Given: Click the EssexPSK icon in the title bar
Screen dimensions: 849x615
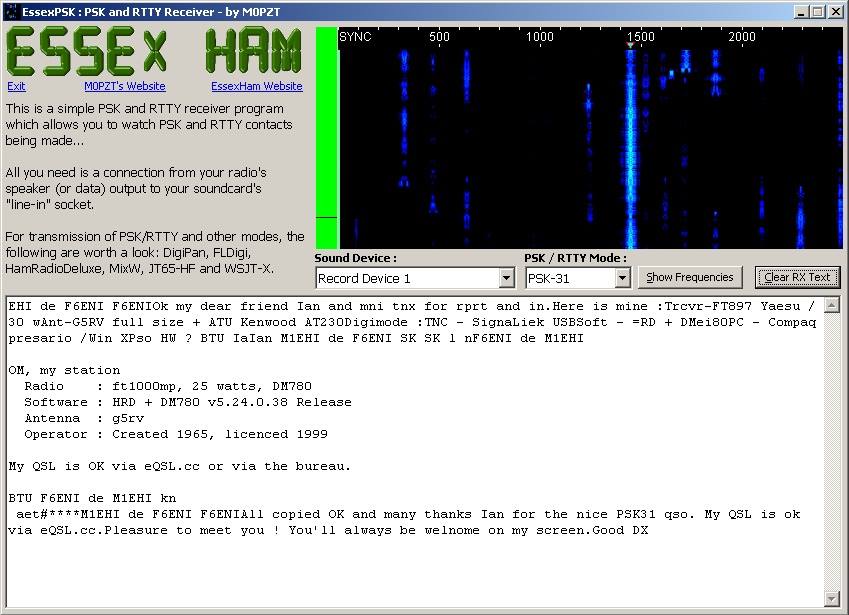Looking at the screenshot, I should tap(11, 11).
